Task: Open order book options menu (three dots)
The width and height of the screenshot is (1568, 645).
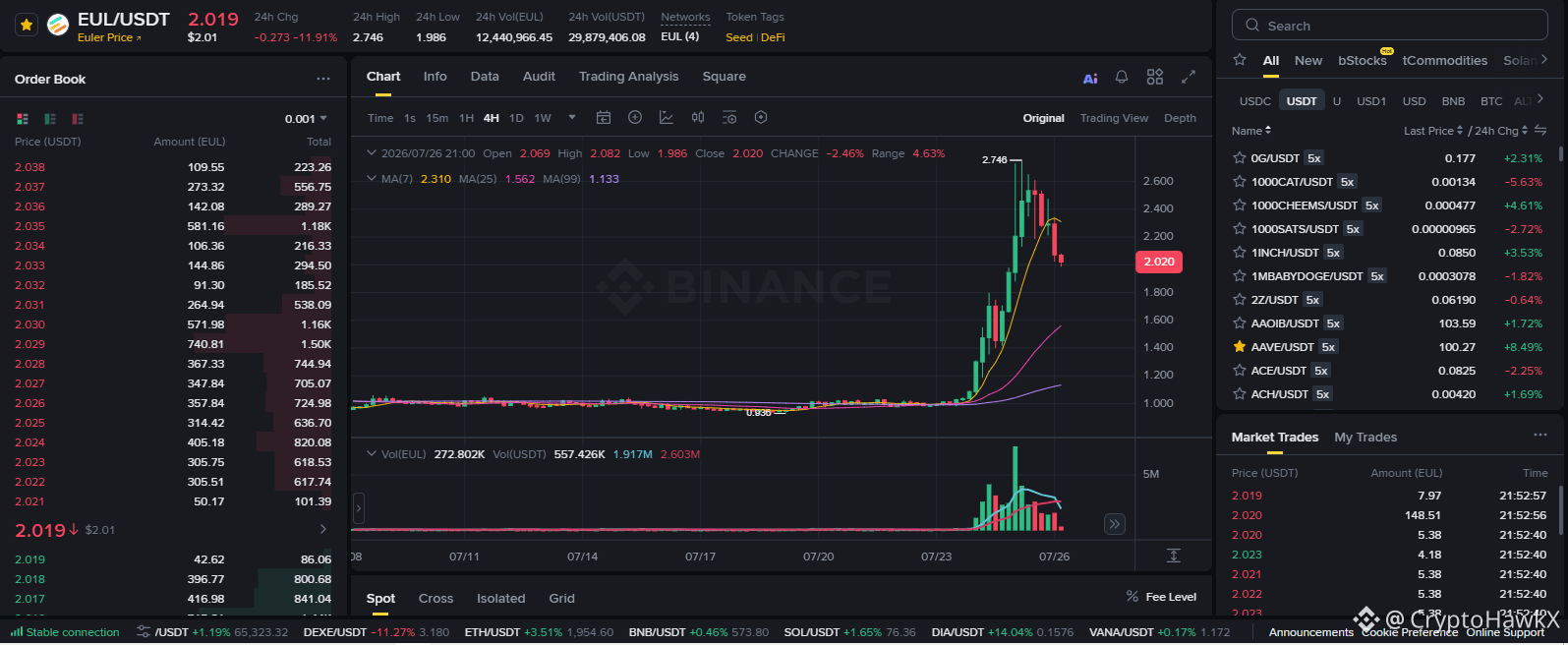Action: click(323, 79)
